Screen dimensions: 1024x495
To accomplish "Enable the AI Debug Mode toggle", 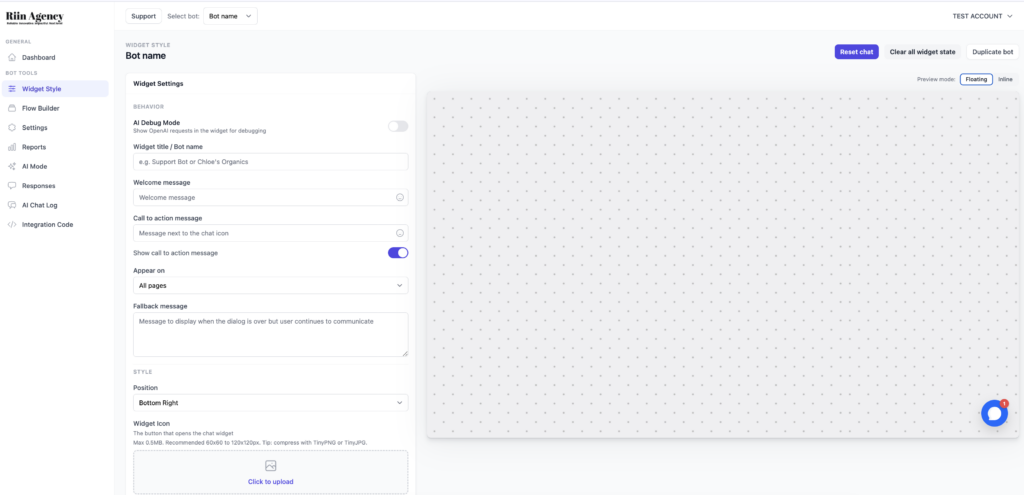I will 398,126.
